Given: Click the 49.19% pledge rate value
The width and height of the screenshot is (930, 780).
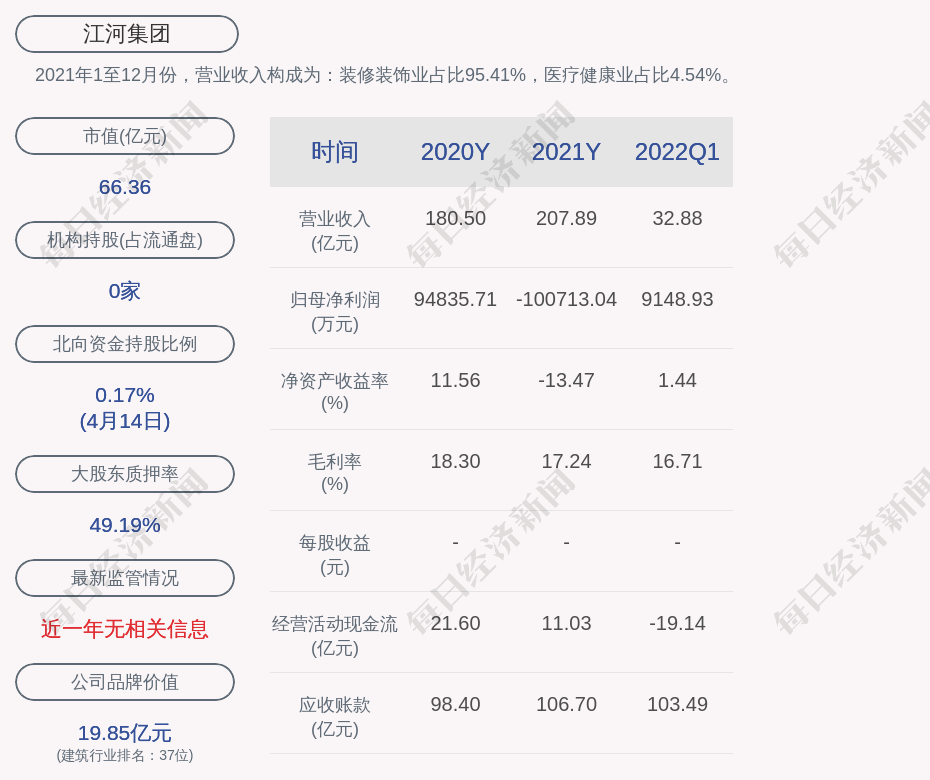Looking at the screenshot, I should pos(125,525).
